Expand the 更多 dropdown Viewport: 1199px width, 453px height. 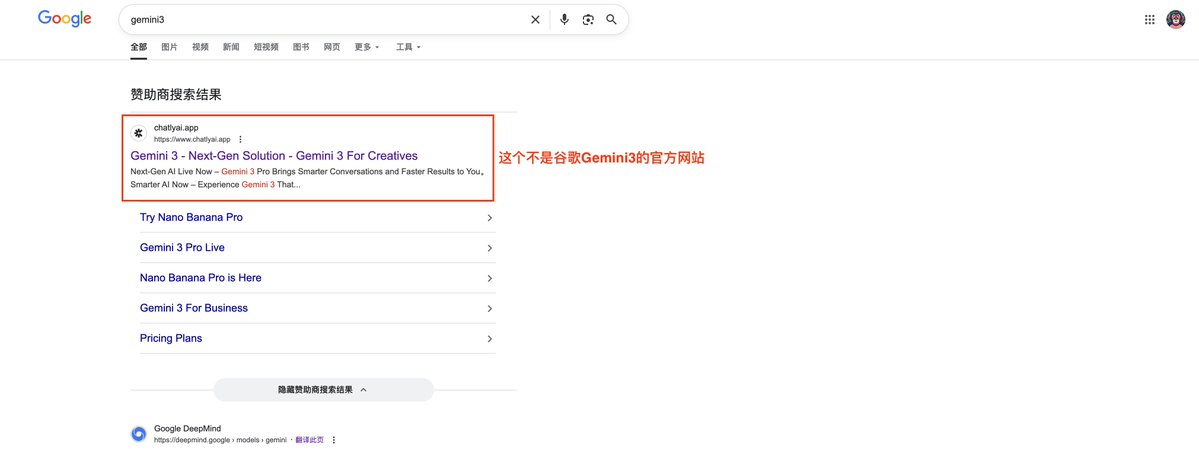click(367, 47)
